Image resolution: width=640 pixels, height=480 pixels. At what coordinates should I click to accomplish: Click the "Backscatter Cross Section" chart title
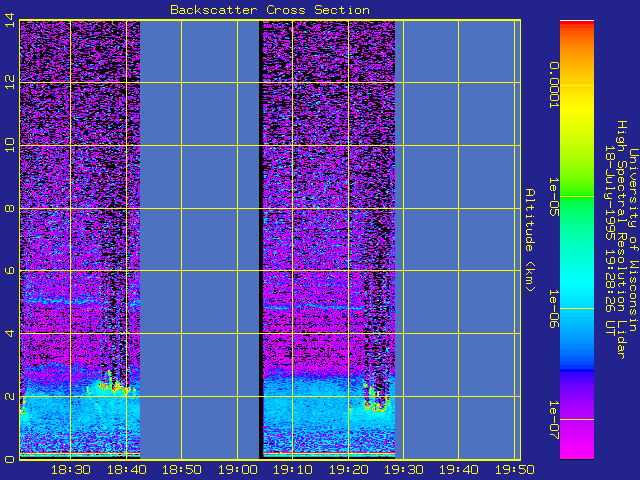tap(270, 10)
